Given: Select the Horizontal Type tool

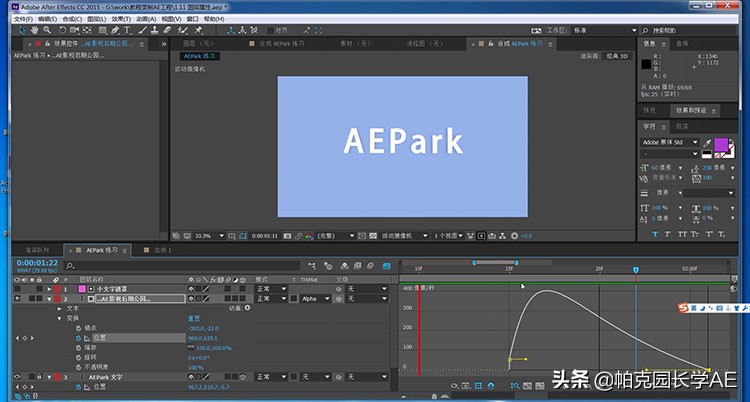Looking at the screenshot, I should click(127, 30).
